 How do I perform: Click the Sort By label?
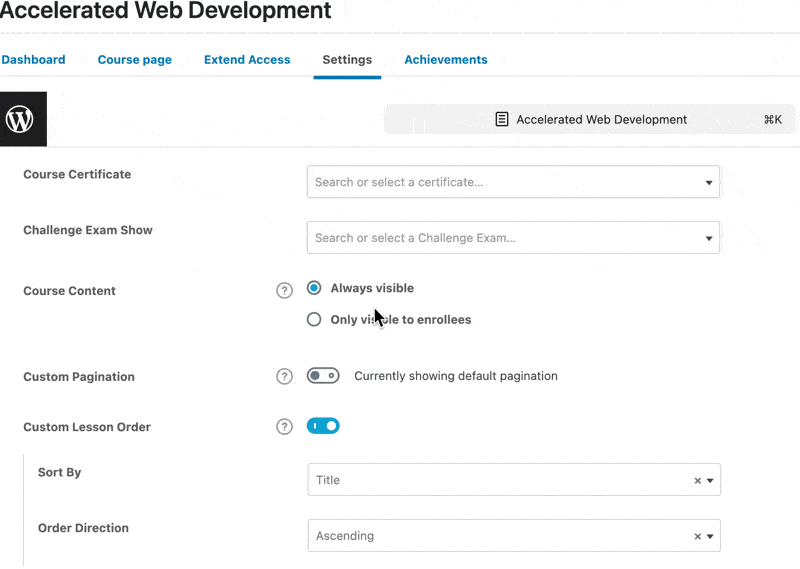pyautogui.click(x=59, y=472)
